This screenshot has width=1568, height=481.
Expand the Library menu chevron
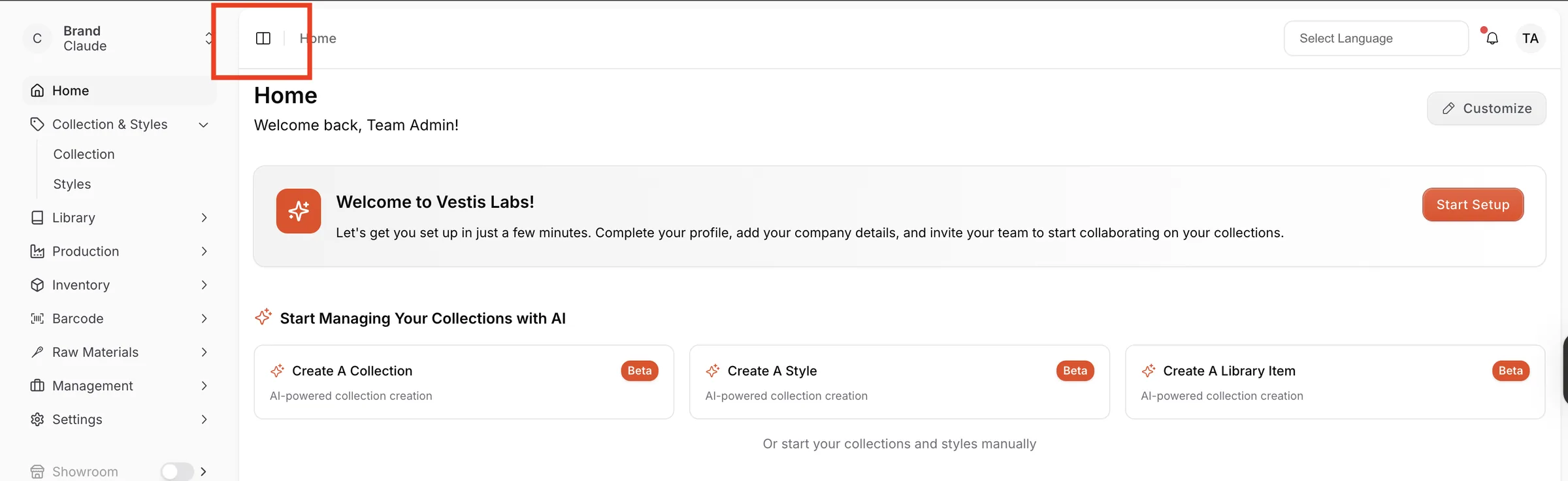coord(204,218)
